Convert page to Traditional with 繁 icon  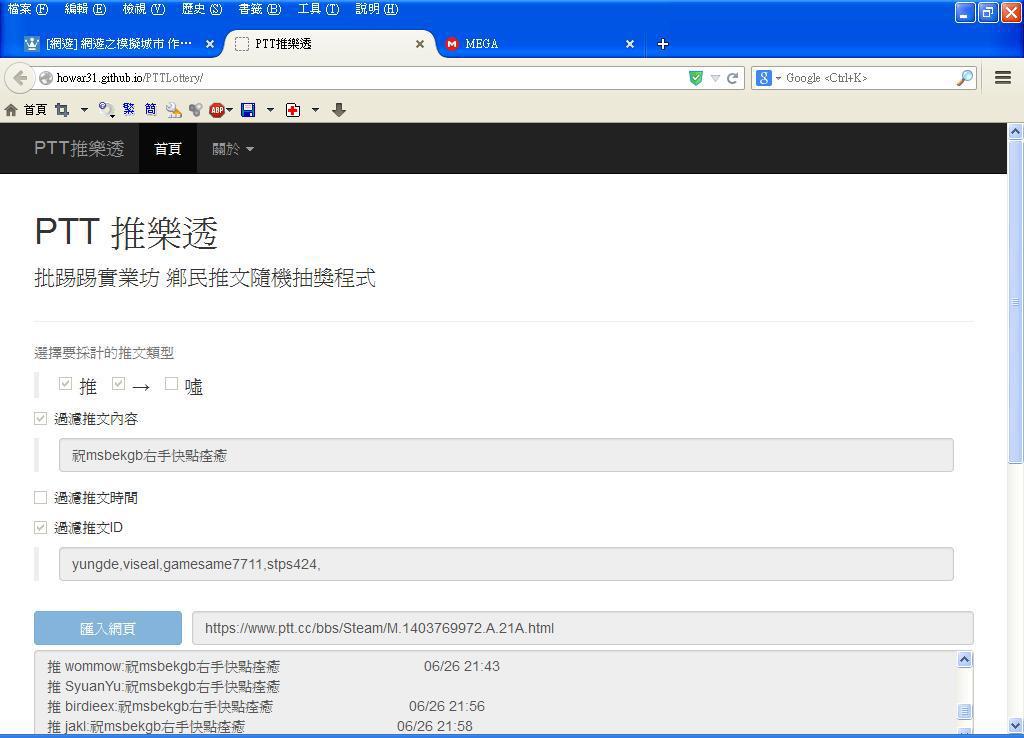[x=129, y=109]
